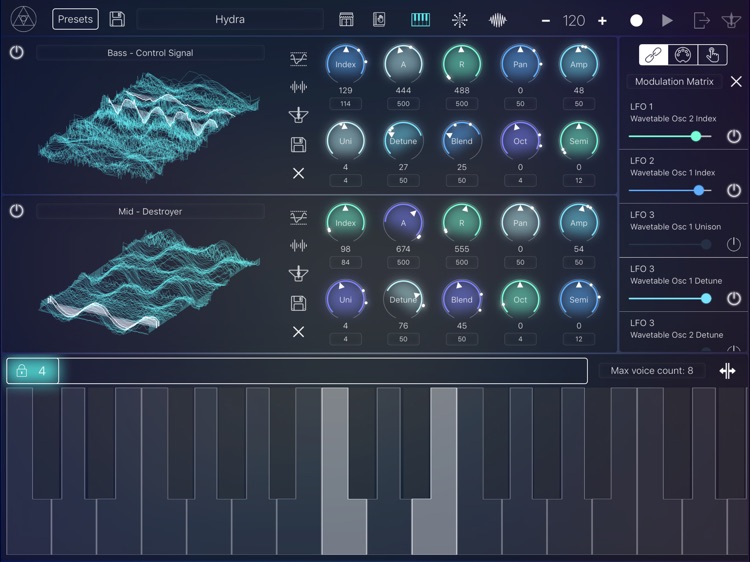The image size is (750, 562).
Task: Select the Detune knob of Mid oscillator
Action: point(403,299)
